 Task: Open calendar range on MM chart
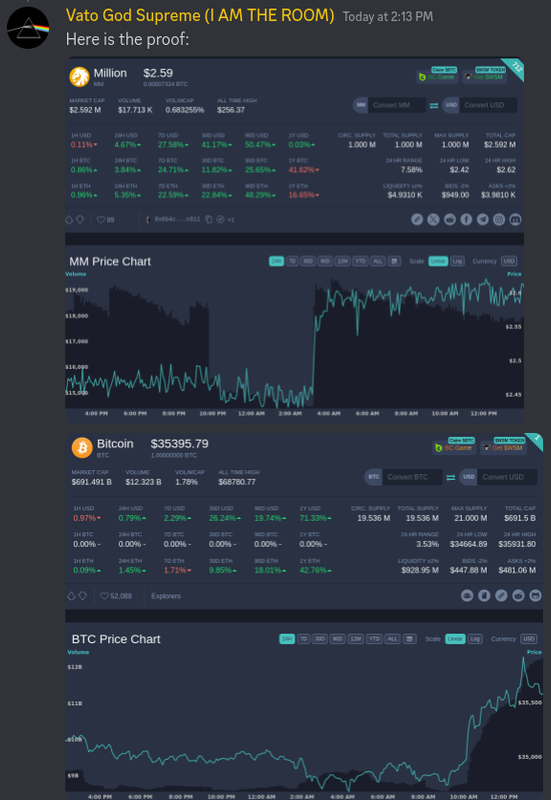coord(394,261)
